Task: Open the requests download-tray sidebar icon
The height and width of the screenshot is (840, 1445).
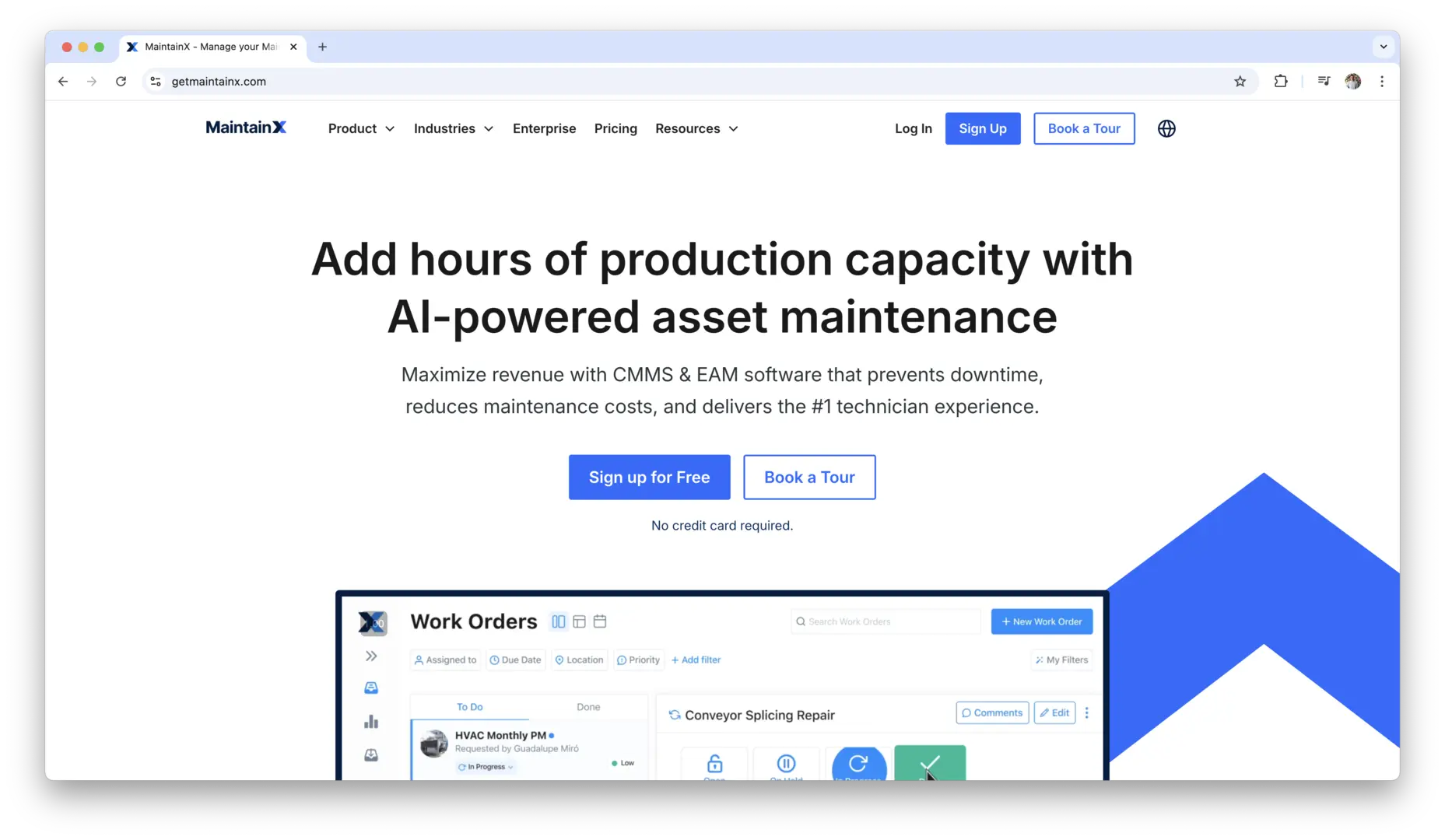Action: tap(371, 755)
